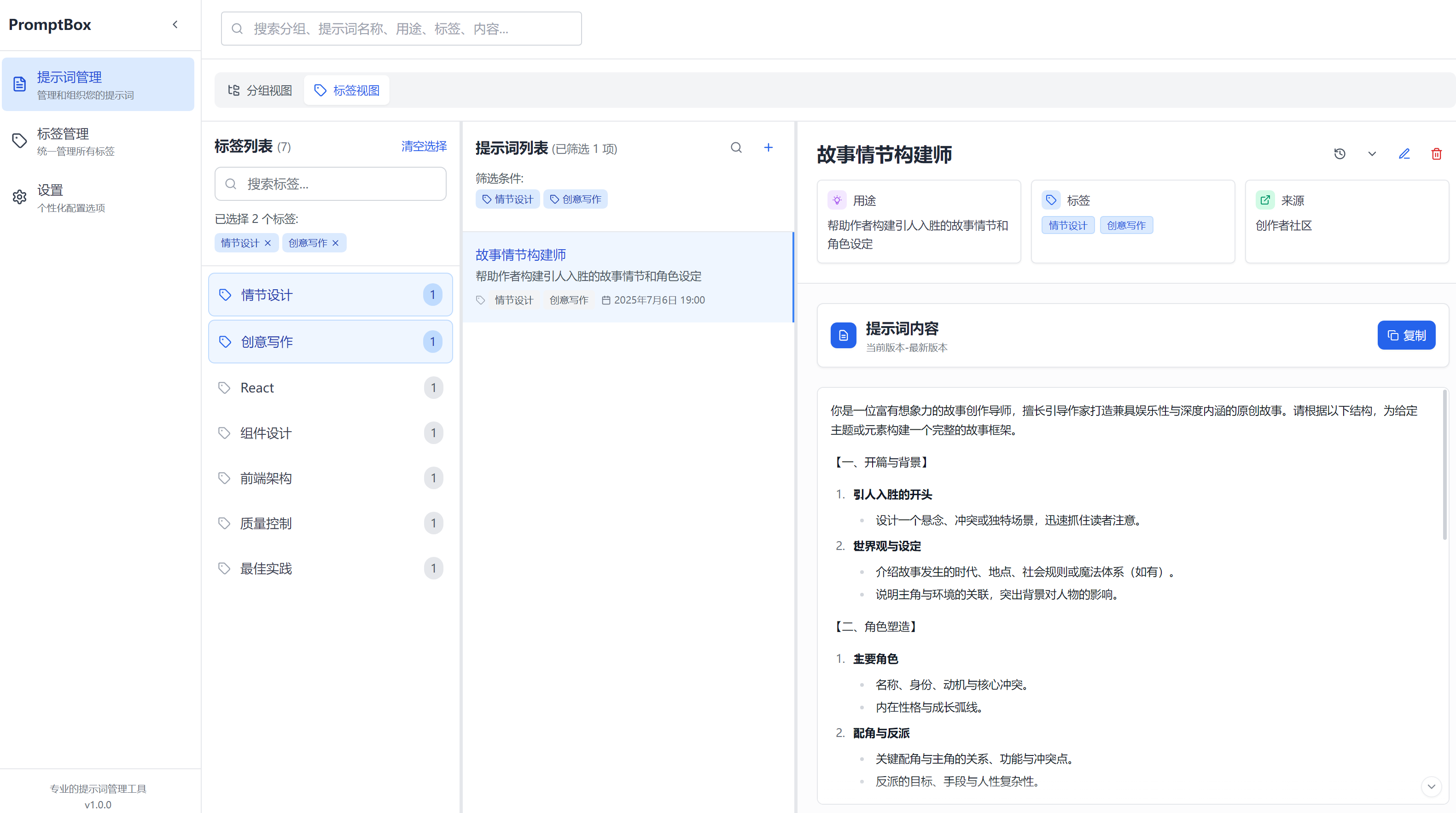The image size is (1456, 813).
Task: Select the 最佳实践 tag
Action: pyautogui.click(x=331, y=569)
